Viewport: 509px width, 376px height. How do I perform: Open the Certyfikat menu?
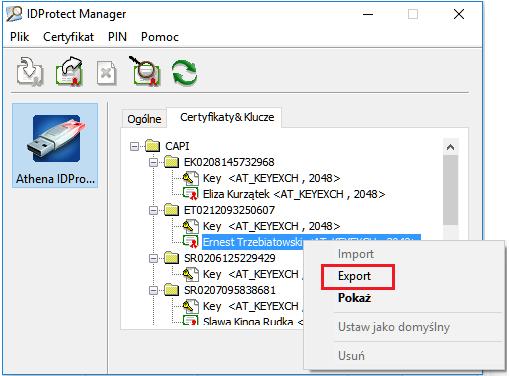click(x=68, y=37)
